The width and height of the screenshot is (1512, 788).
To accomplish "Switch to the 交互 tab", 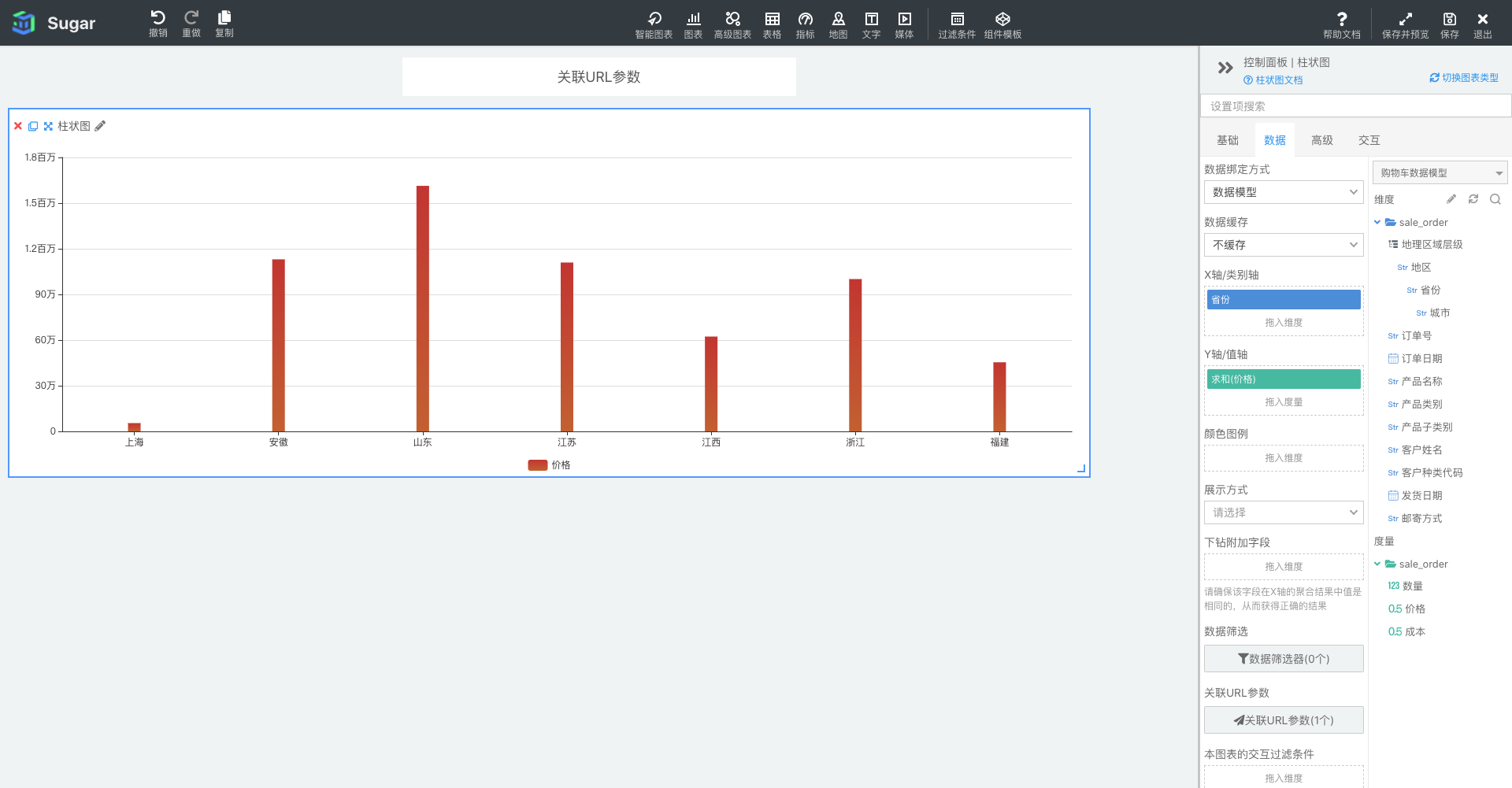I will click(1369, 140).
